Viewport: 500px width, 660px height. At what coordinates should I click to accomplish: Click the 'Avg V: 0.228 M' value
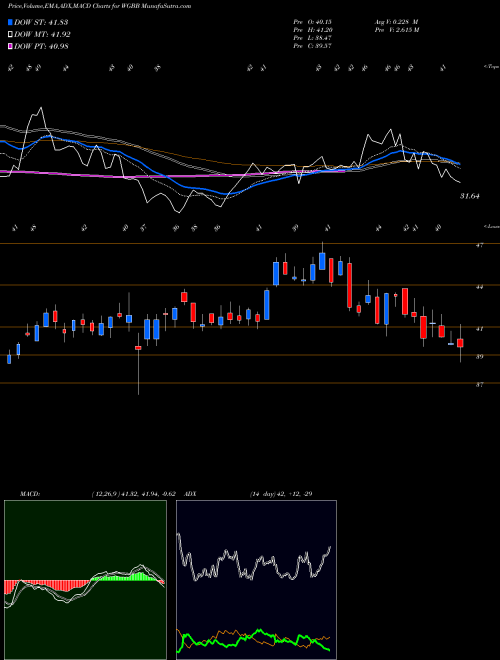tap(396, 22)
